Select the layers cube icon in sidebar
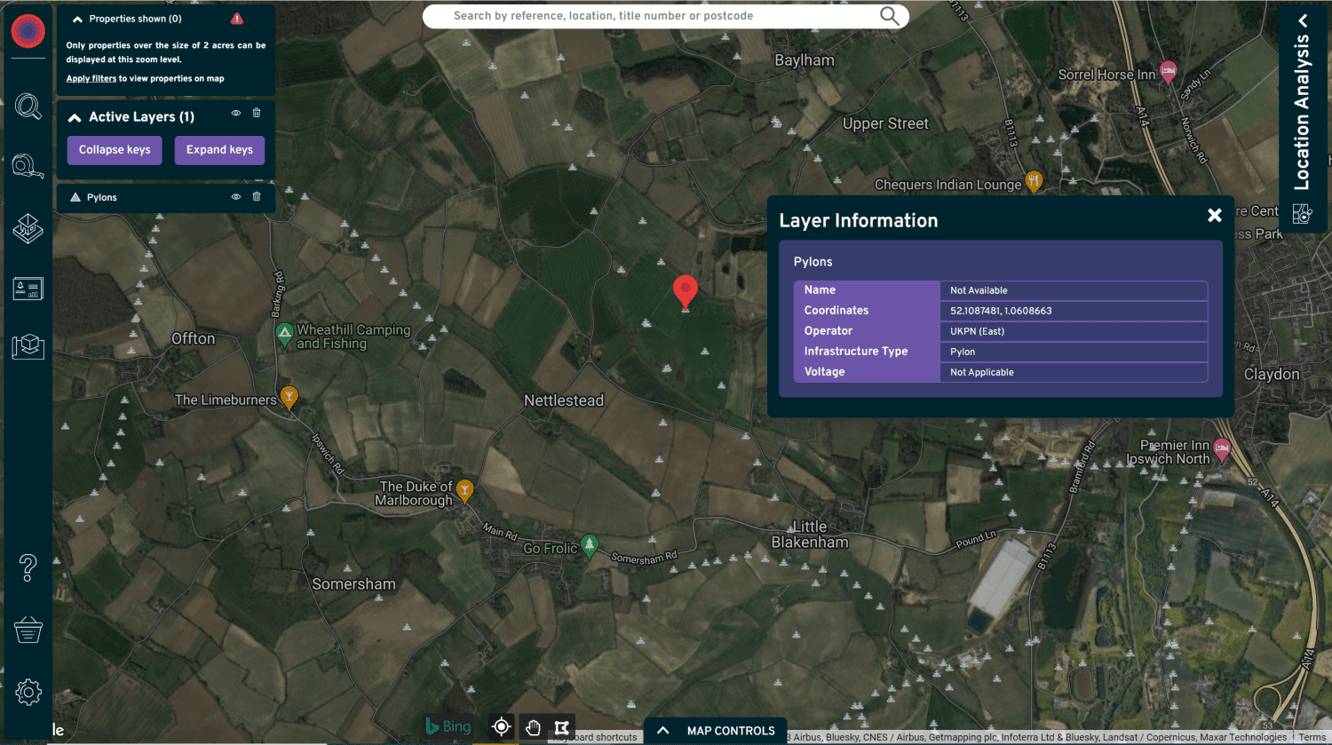This screenshot has height=745, width=1332. (28, 229)
